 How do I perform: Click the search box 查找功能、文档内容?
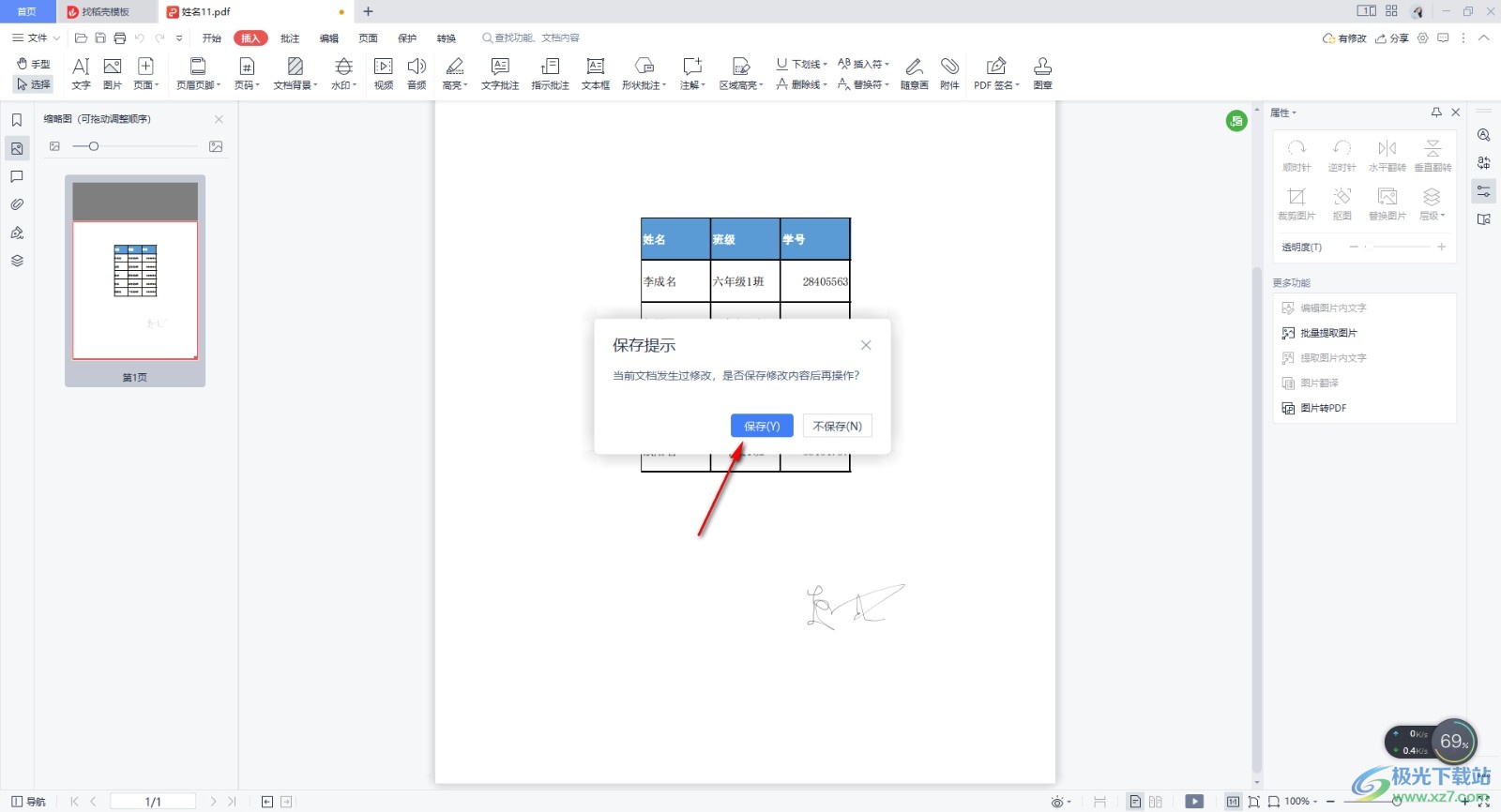tap(531, 38)
